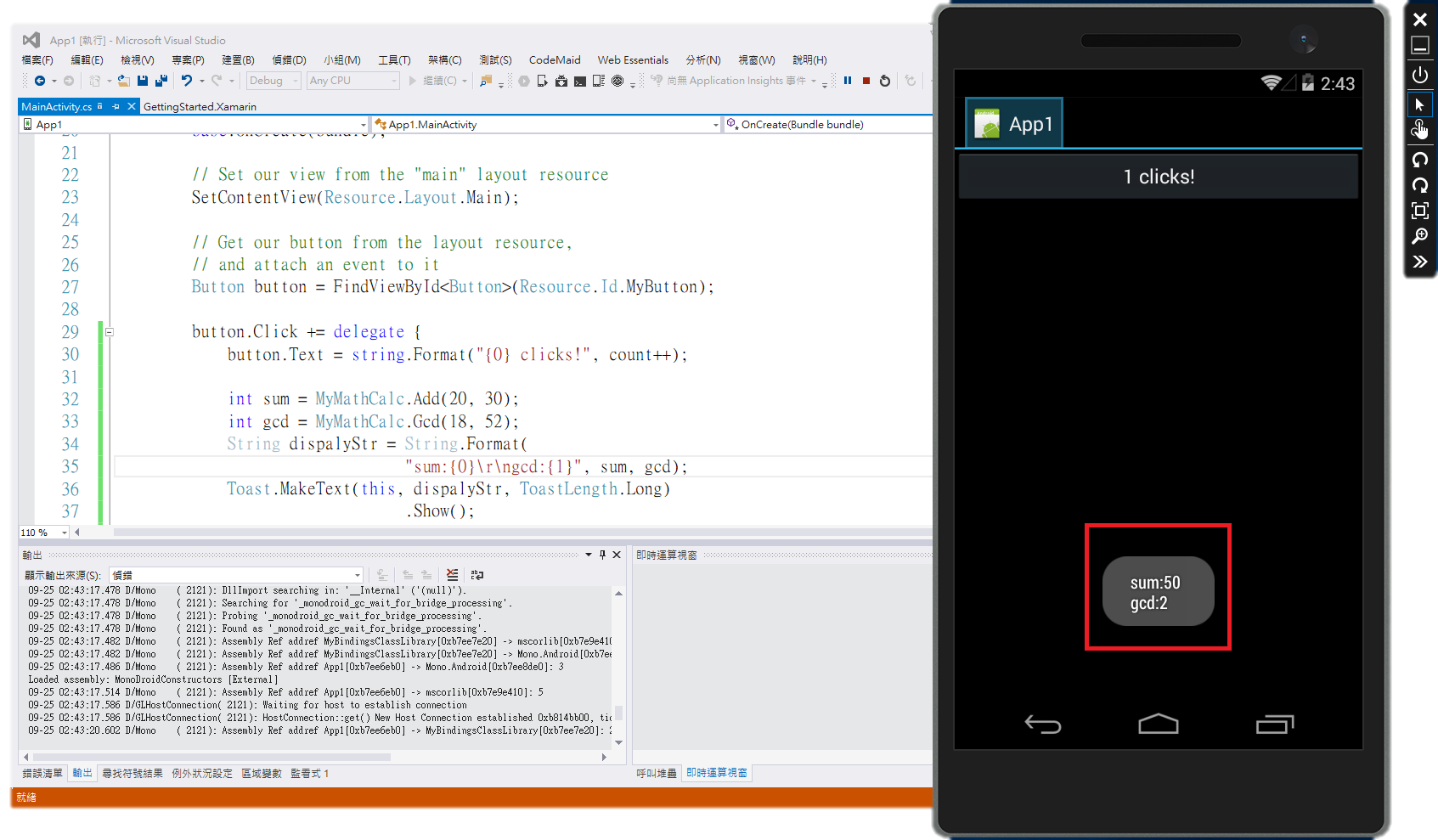Screen dimensions: 1438x840
Task: Select emulator multi-touch input hand tool
Action: tap(1419, 130)
